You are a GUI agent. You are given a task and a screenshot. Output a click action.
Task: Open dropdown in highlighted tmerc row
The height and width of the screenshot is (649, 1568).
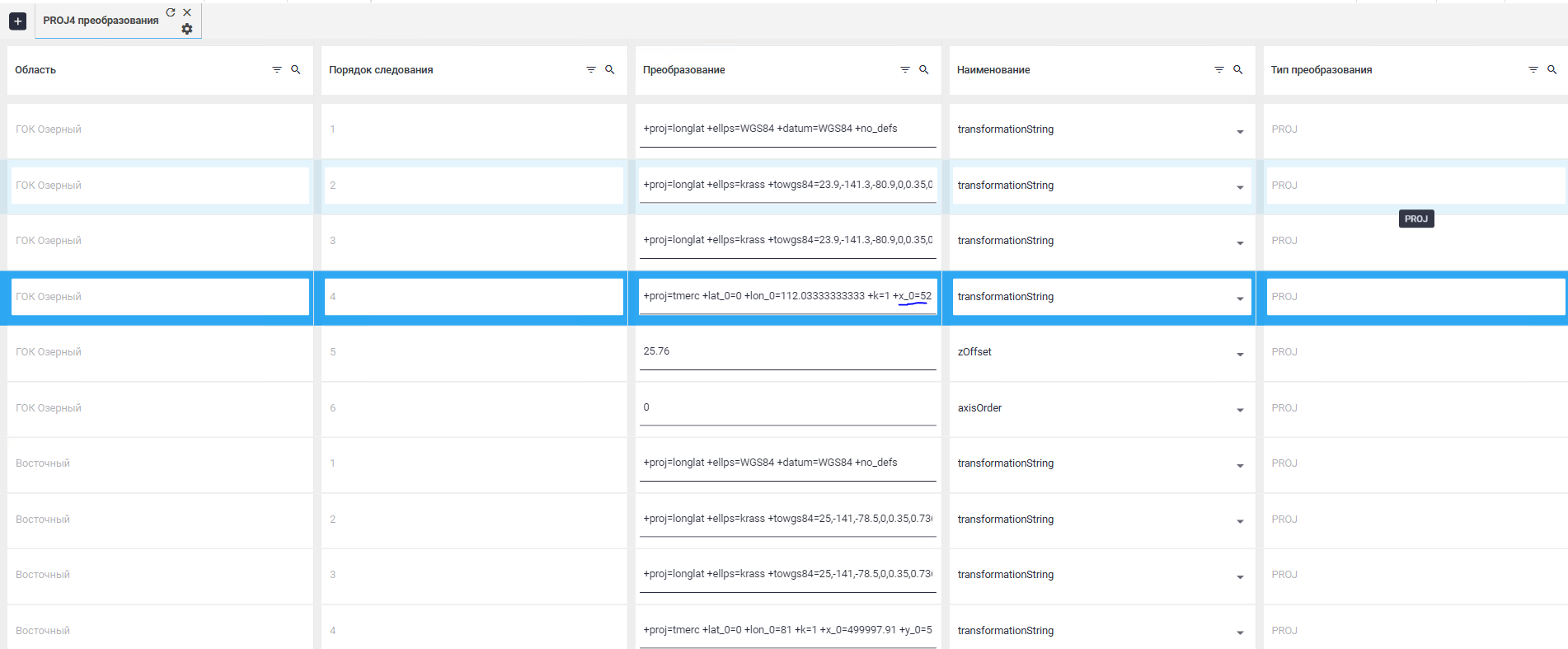1240,299
